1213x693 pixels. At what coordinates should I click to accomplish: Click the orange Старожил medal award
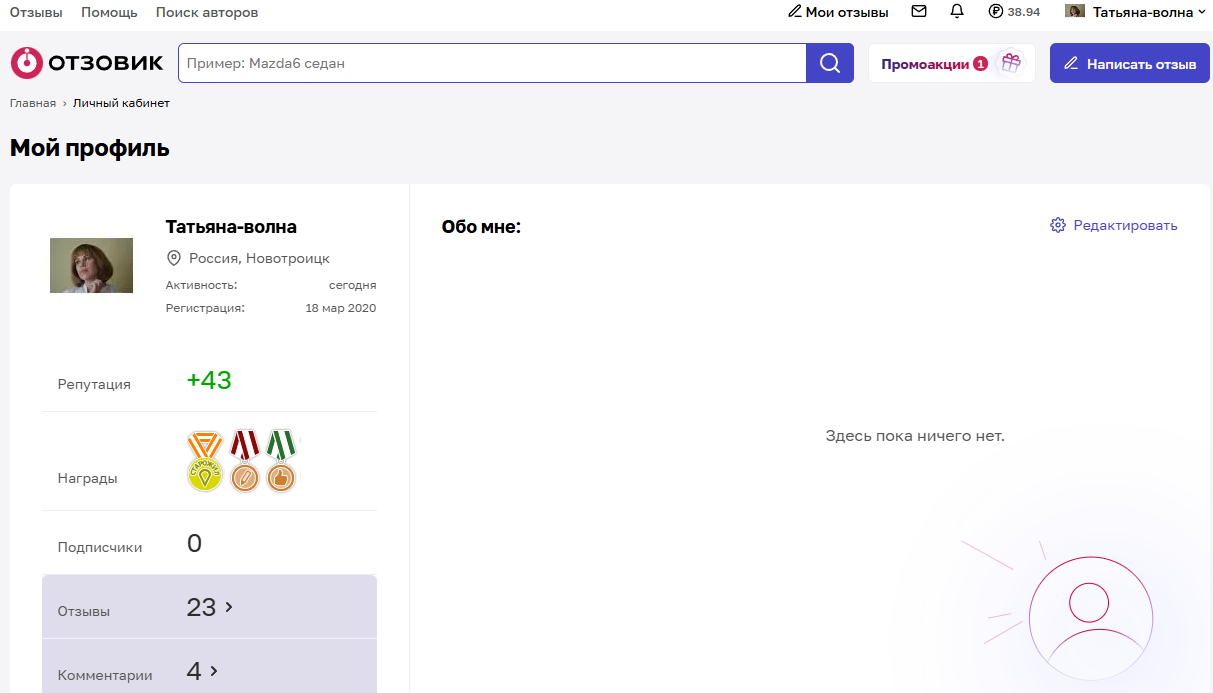(x=205, y=461)
